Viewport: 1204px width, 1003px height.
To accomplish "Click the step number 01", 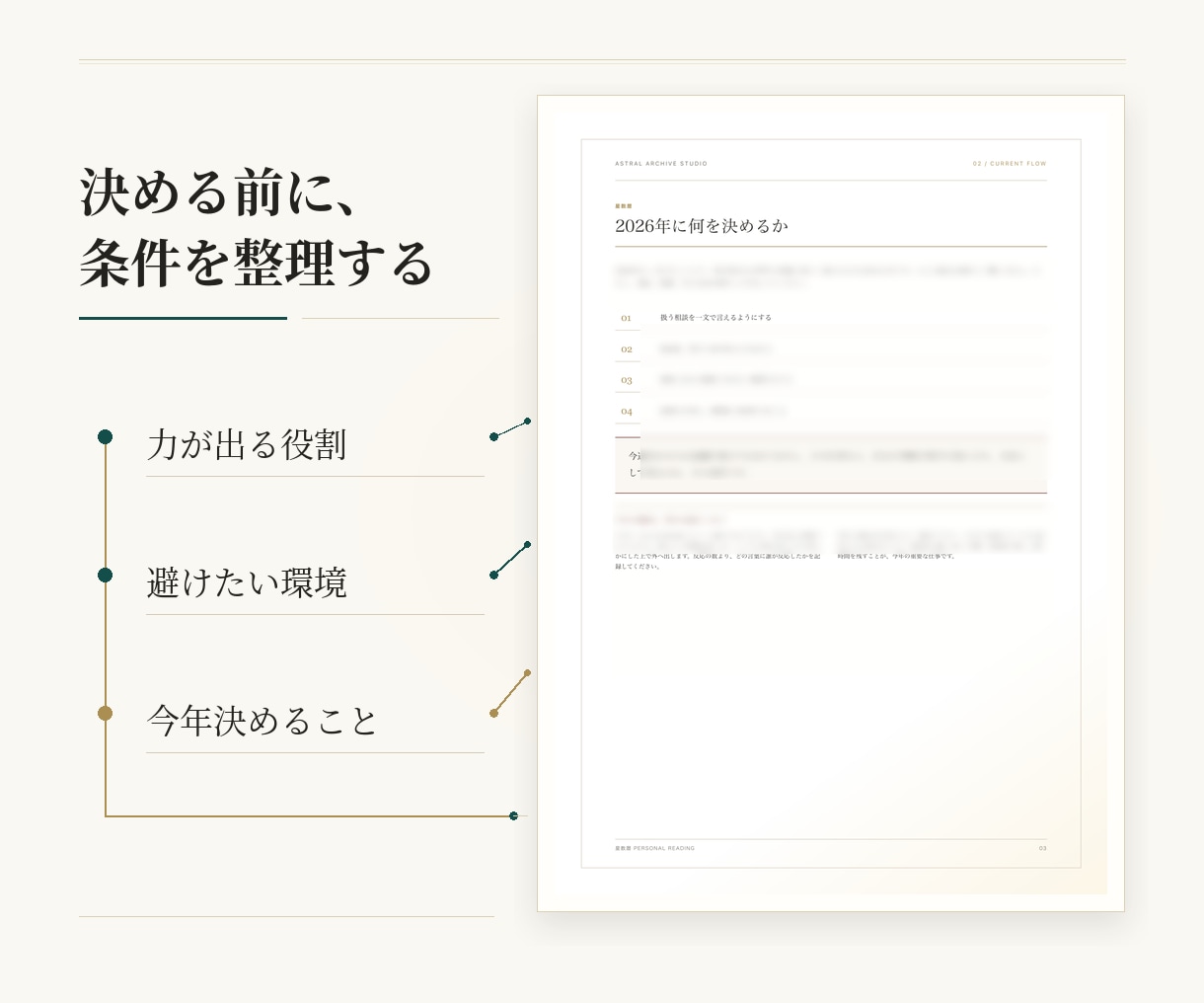I will (626, 318).
